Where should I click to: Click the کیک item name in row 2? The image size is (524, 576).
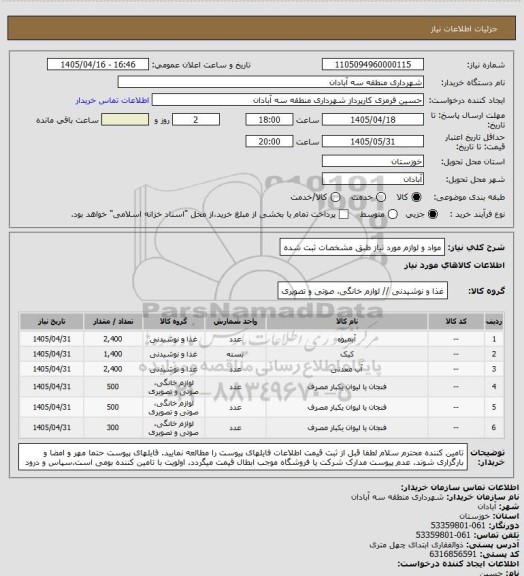pos(347,354)
